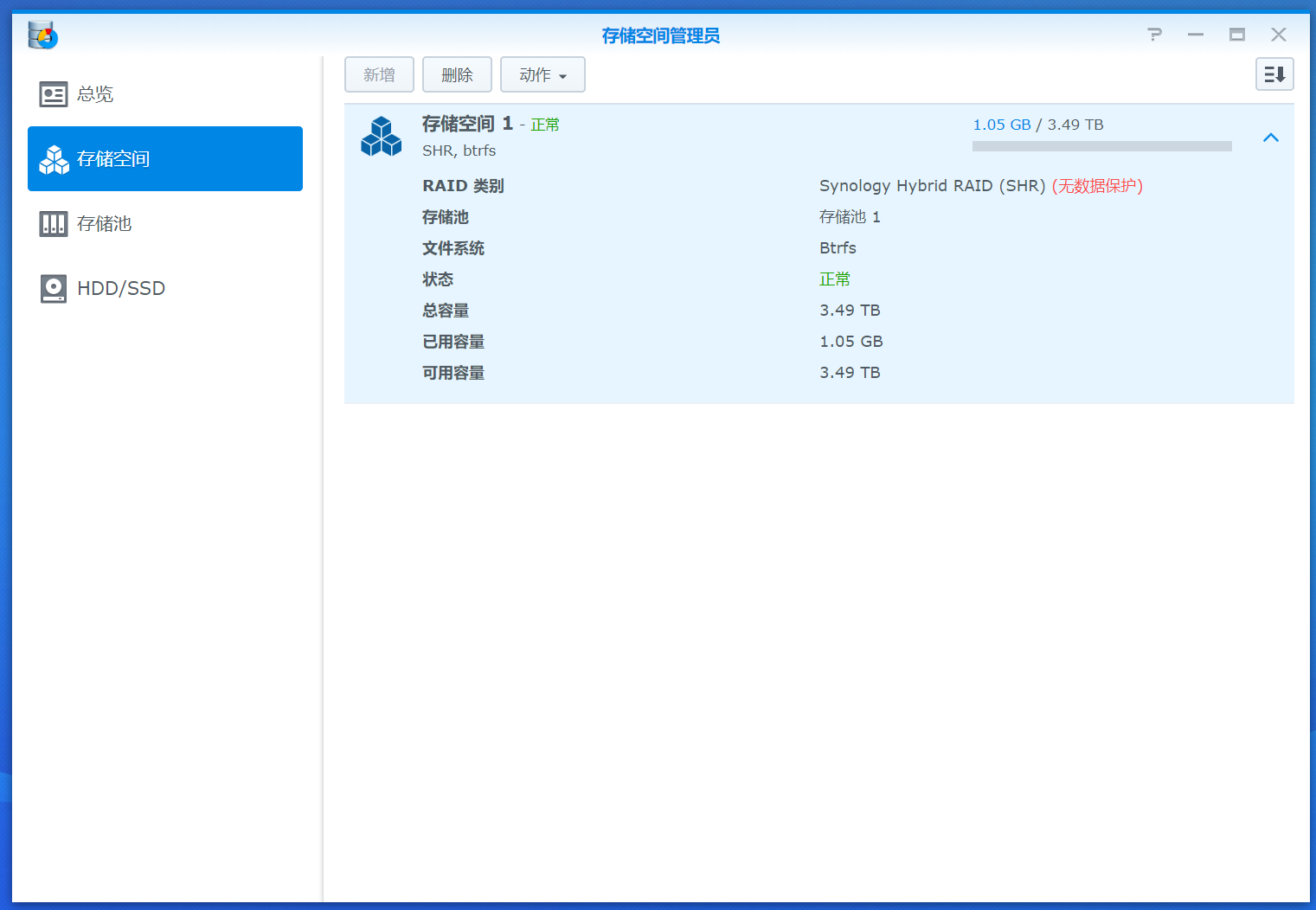
Task: Click the green 正常 value in 状态 row
Action: pos(835,279)
